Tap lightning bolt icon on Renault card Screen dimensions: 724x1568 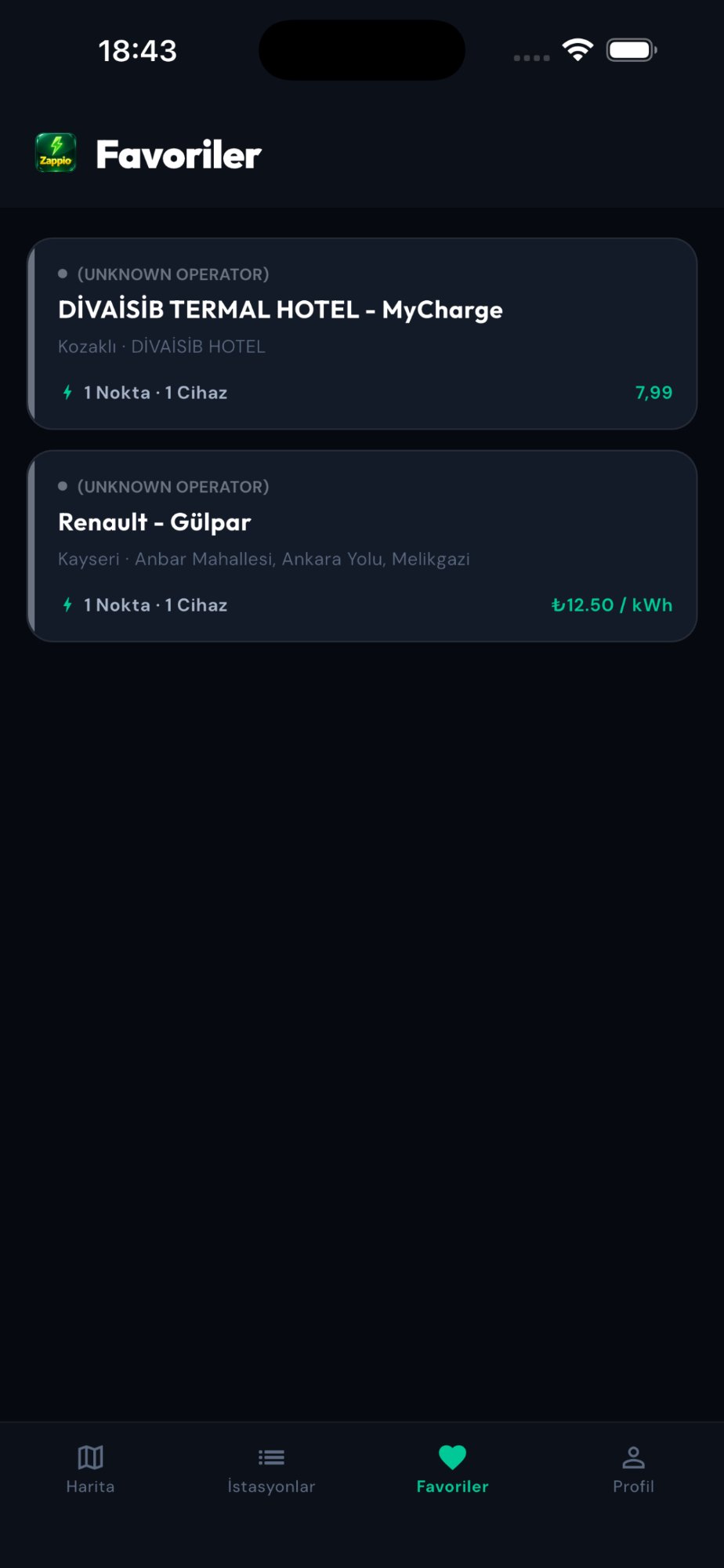(x=67, y=604)
